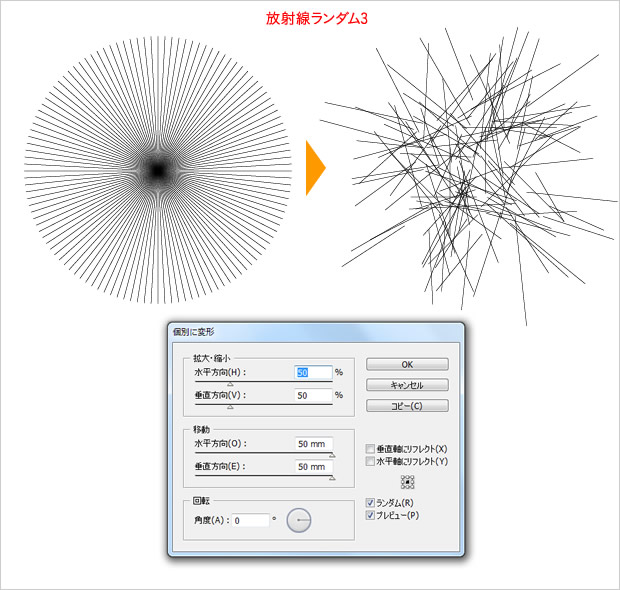620x590 pixels.
Task: Click the 拡大・縮小 group label
Action: (x=211, y=358)
